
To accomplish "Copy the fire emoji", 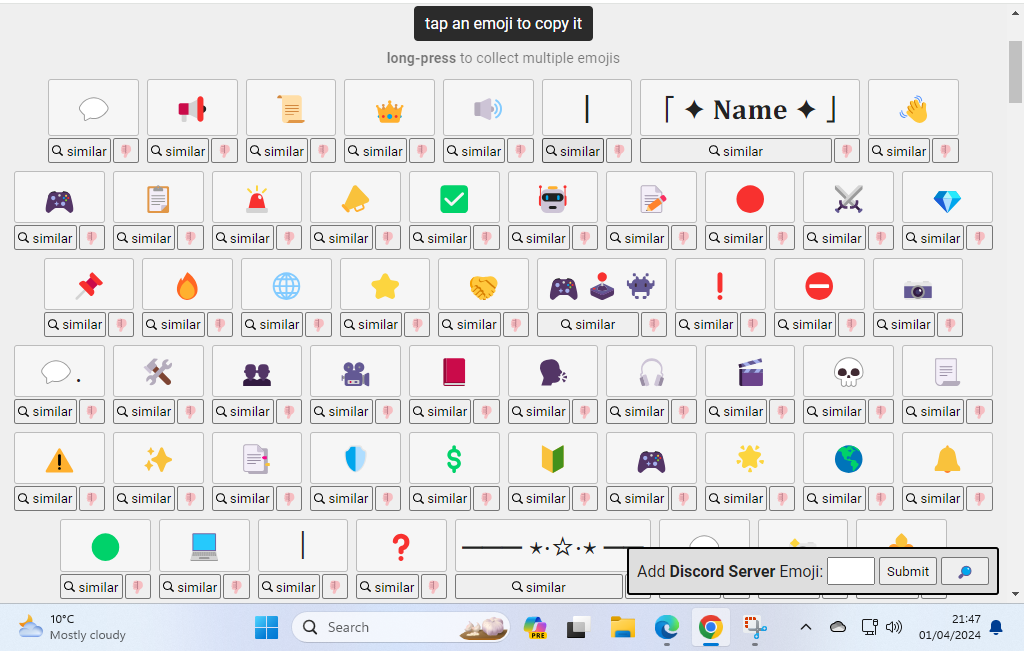I will coord(187,285).
